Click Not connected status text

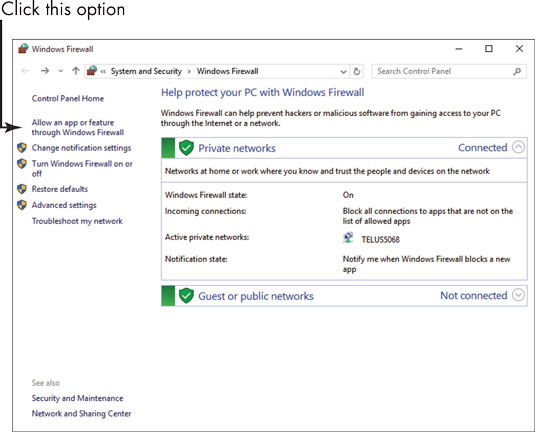coord(474,296)
